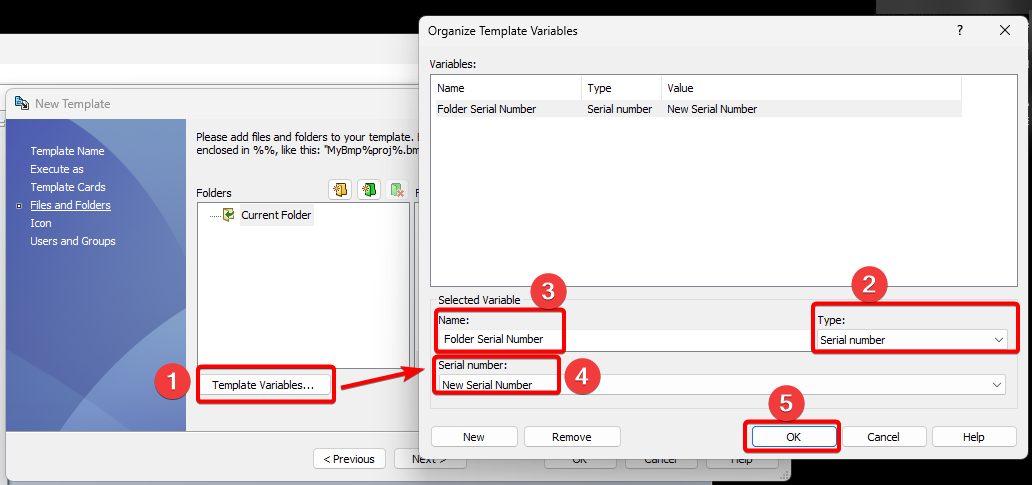
Task: Click the Value column header in Variables list
Action: point(811,88)
